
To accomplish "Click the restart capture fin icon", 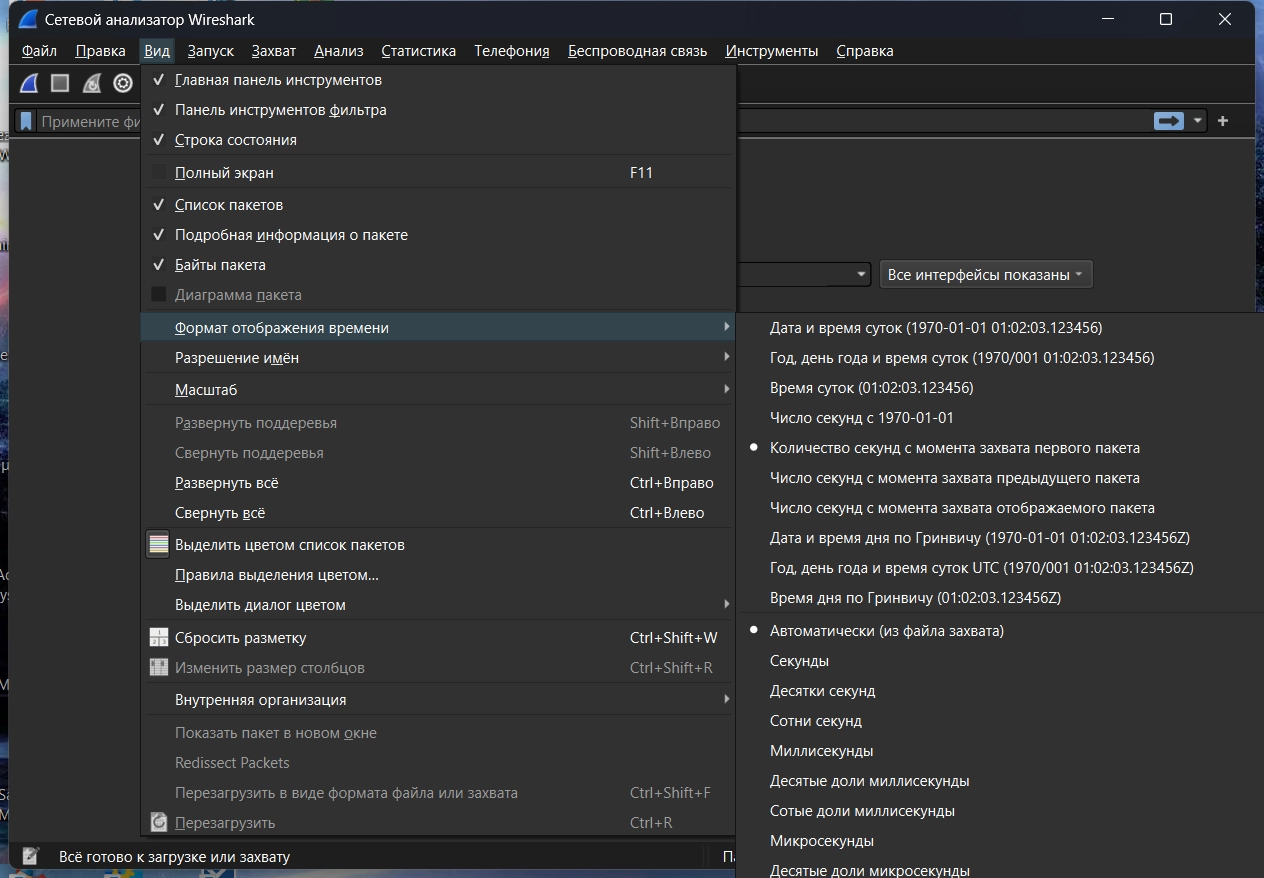I will click(92, 83).
